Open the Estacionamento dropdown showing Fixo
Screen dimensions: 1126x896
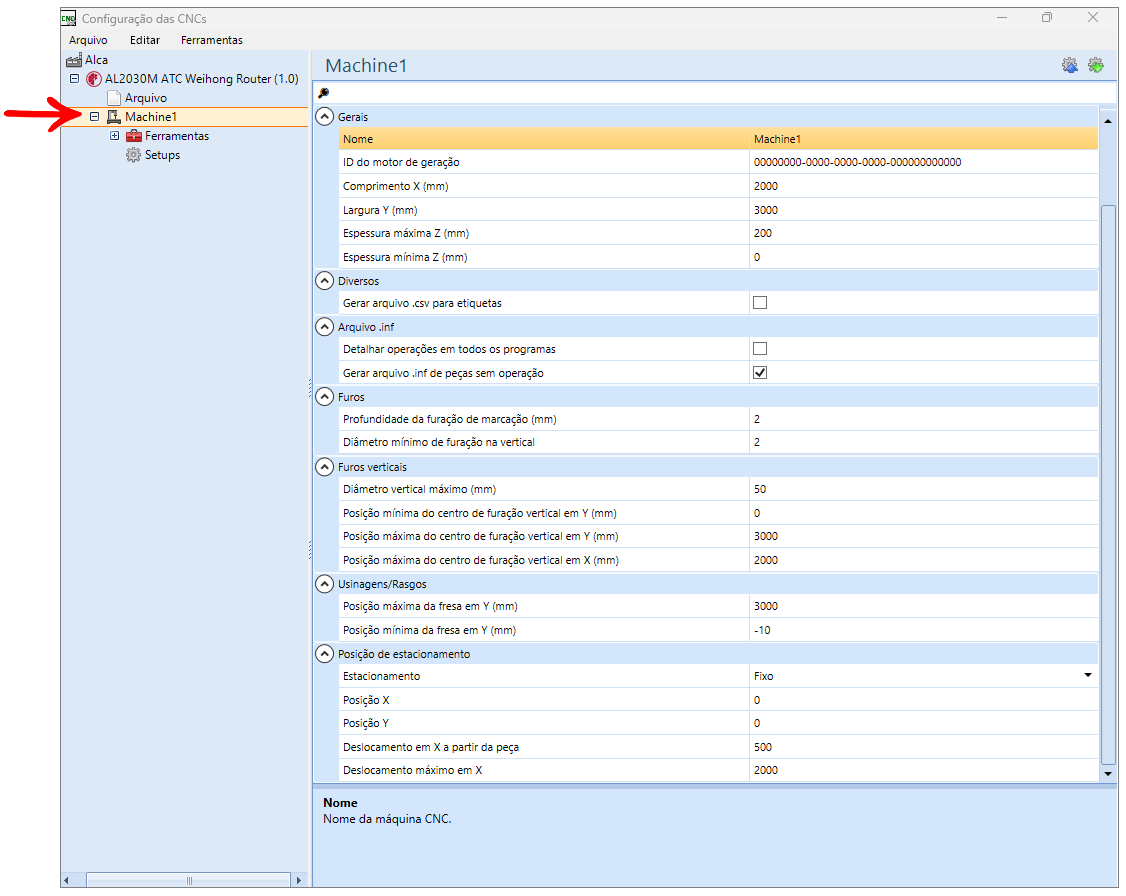click(1087, 676)
